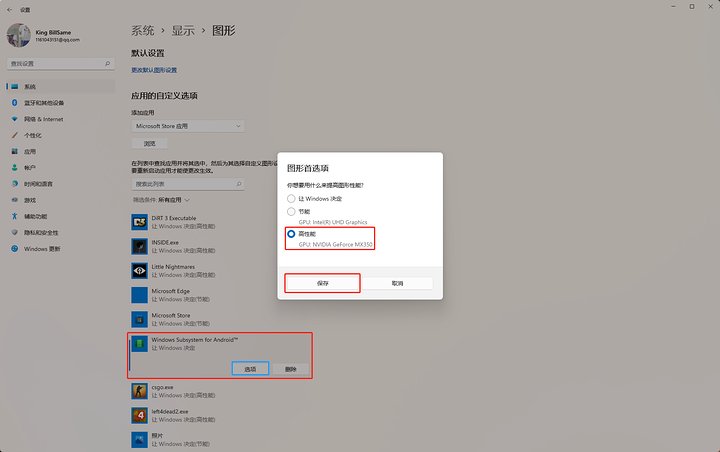
Task: Click the 取消 button in the dialog
Action: [x=397, y=283]
